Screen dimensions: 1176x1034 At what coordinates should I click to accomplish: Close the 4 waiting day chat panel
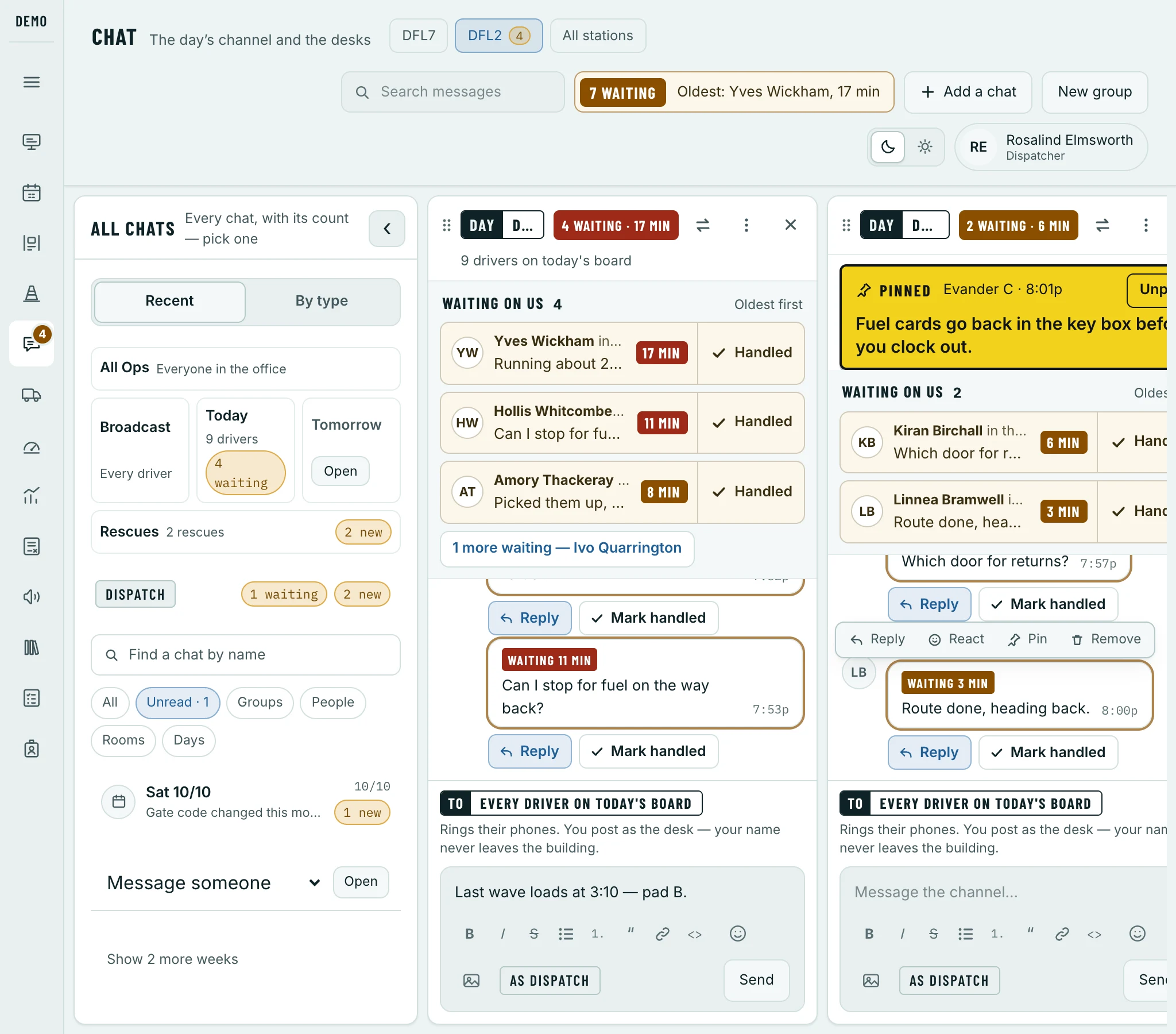791,225
